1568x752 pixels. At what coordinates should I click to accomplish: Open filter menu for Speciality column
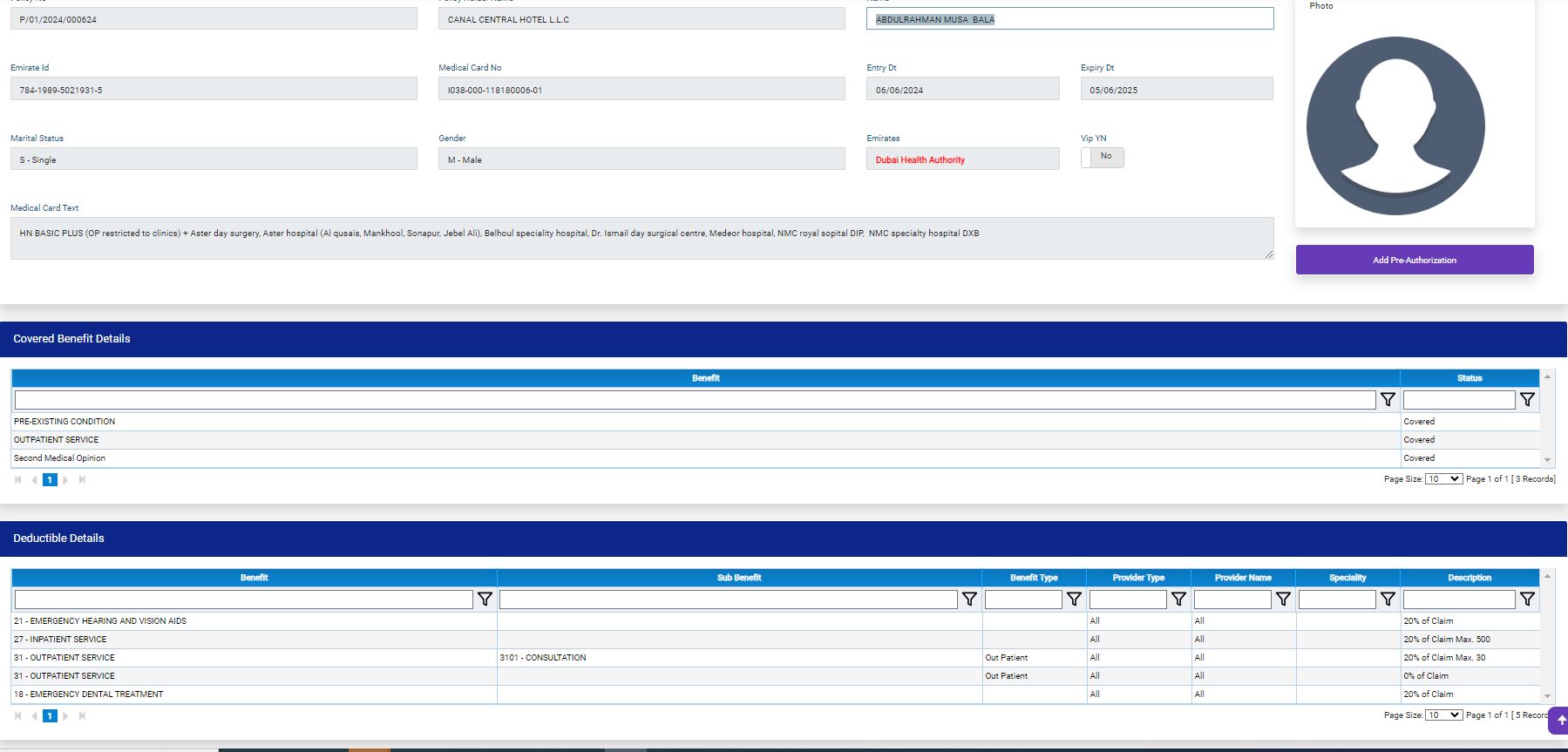pos(1388,600)
